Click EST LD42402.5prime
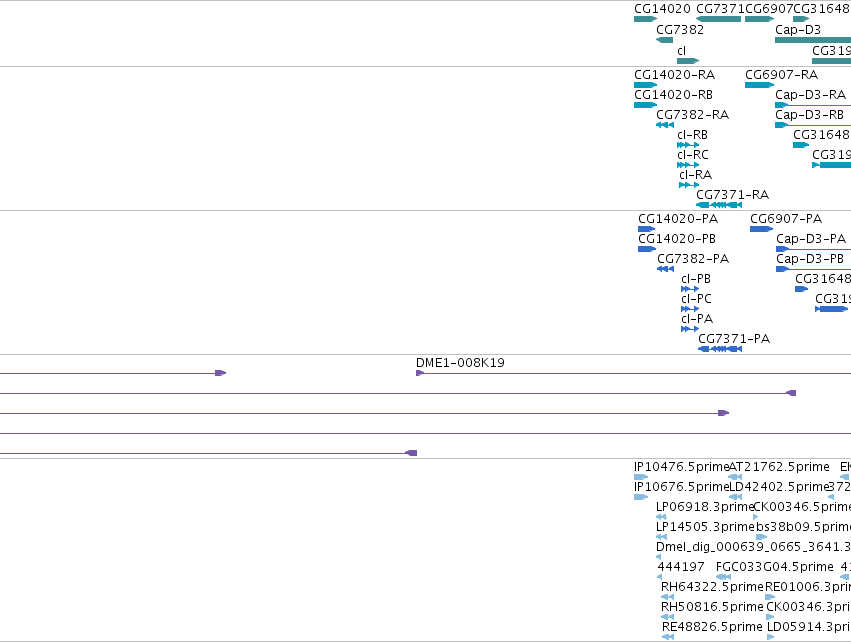 click(x=735, y=497)
